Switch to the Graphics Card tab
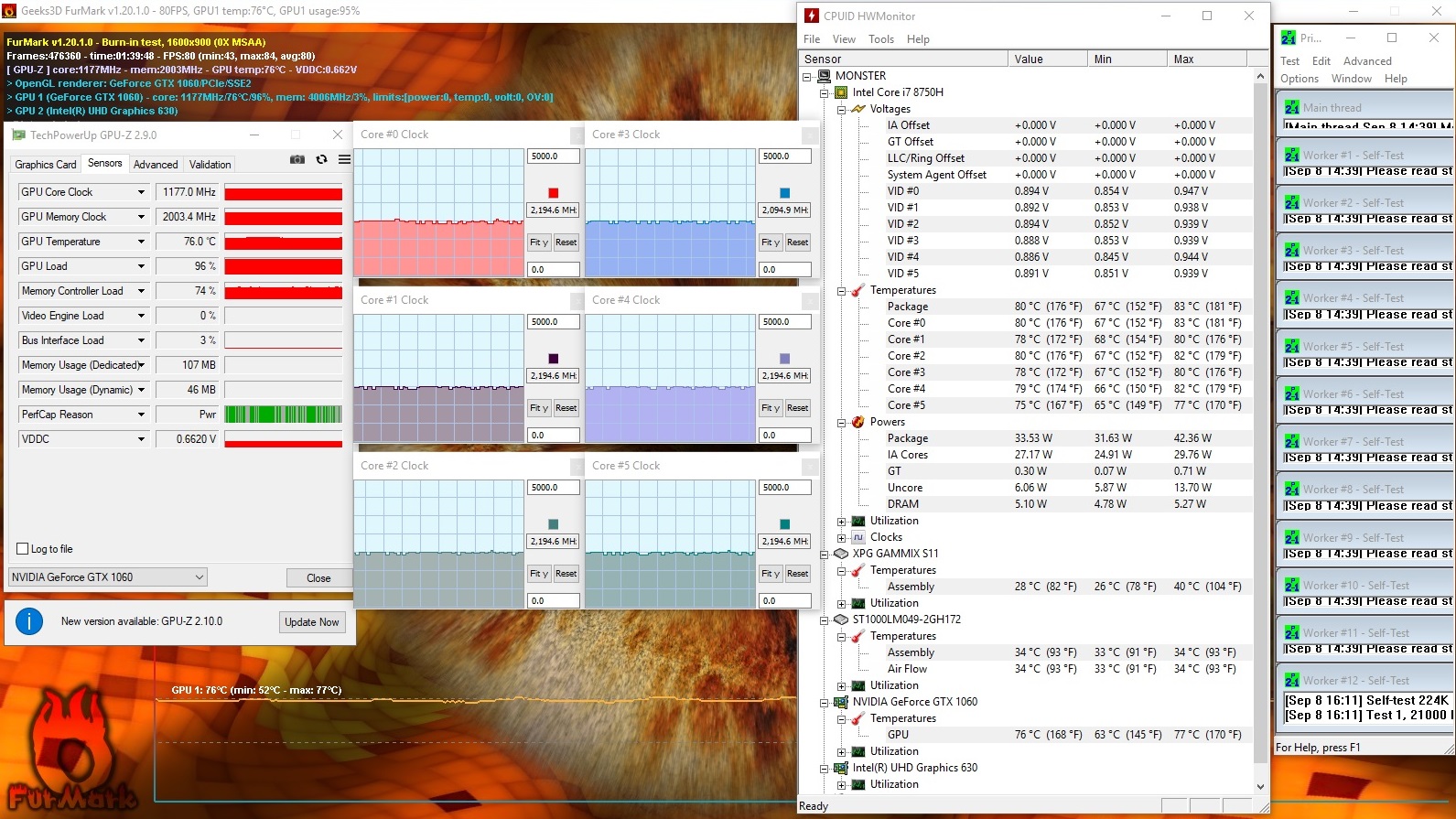Image resolution: width=1456 pixels, height=819 pixels. 46,165
